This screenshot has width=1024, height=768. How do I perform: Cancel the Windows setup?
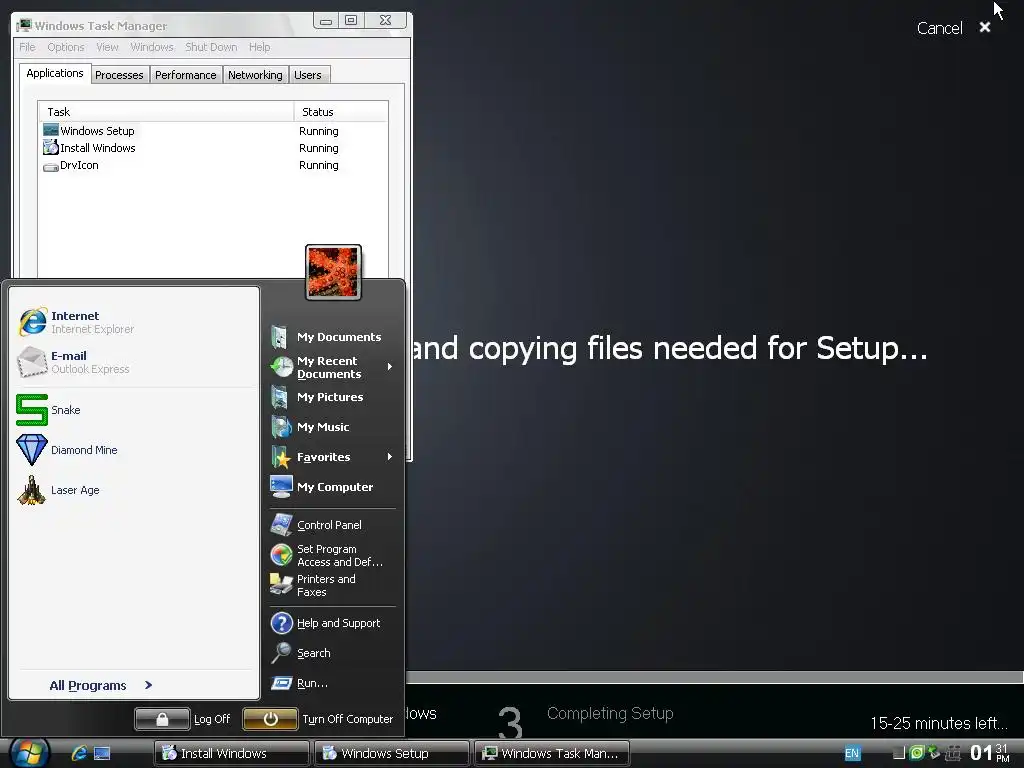939,28
